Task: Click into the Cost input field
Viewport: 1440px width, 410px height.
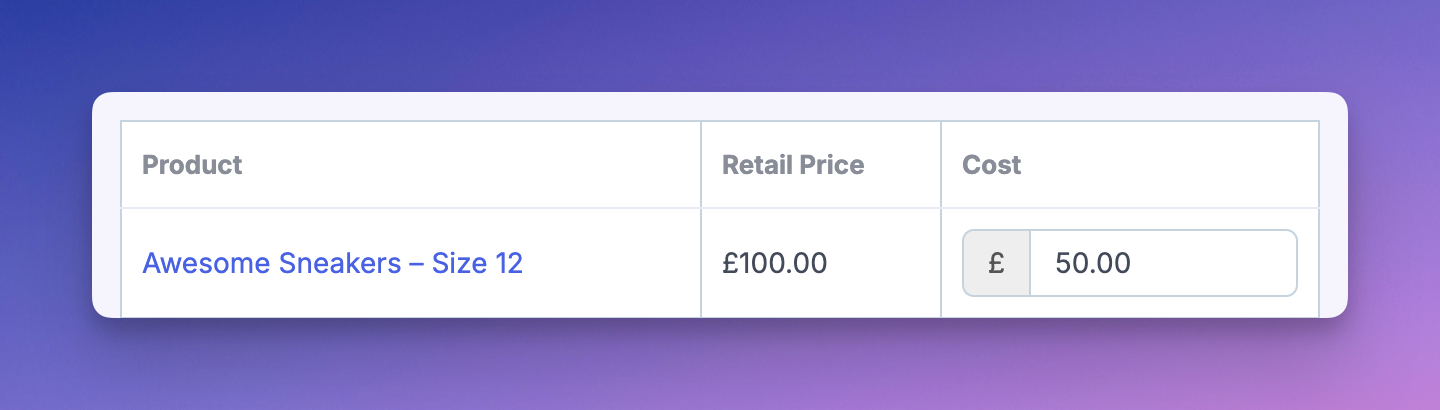Action: pos(1162,264)
